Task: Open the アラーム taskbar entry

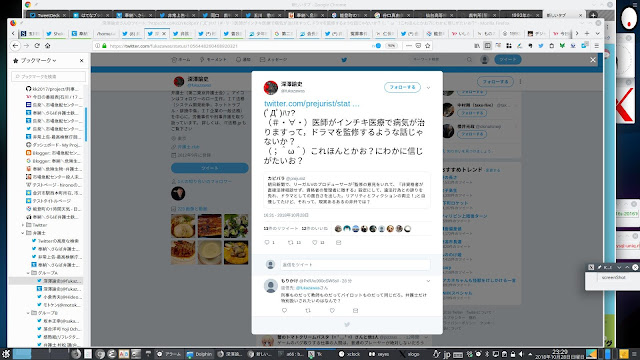Action: point(168,354)
